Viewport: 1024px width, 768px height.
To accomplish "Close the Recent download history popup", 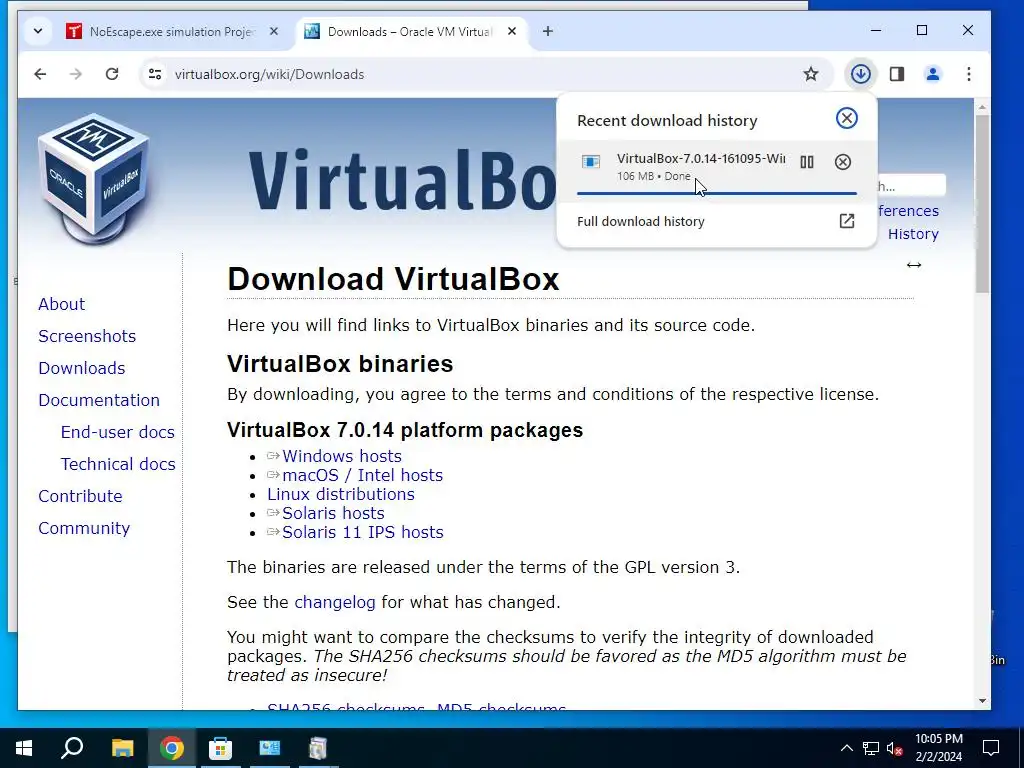I will click(846, 118).
